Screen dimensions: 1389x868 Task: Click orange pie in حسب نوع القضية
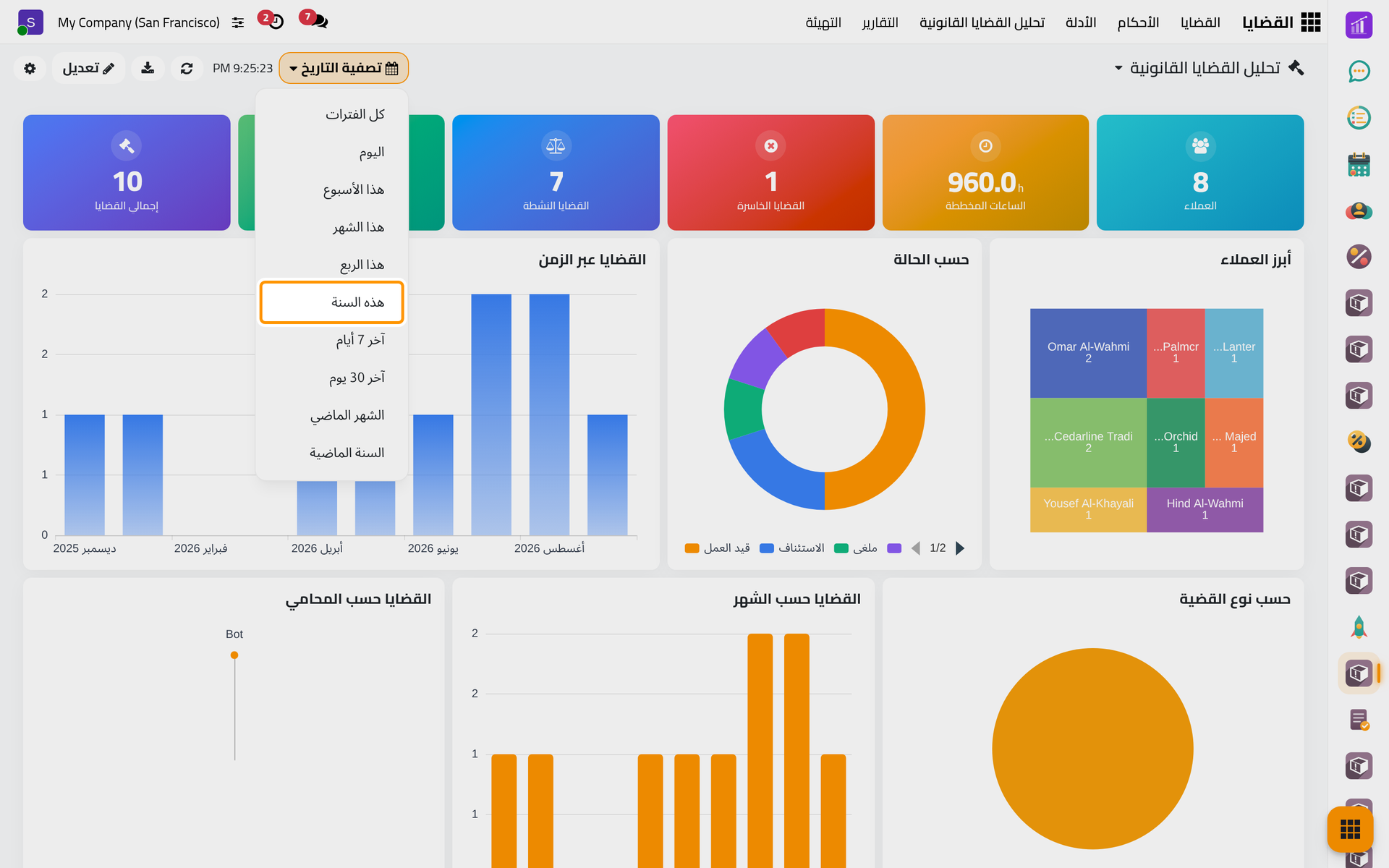1092,749
